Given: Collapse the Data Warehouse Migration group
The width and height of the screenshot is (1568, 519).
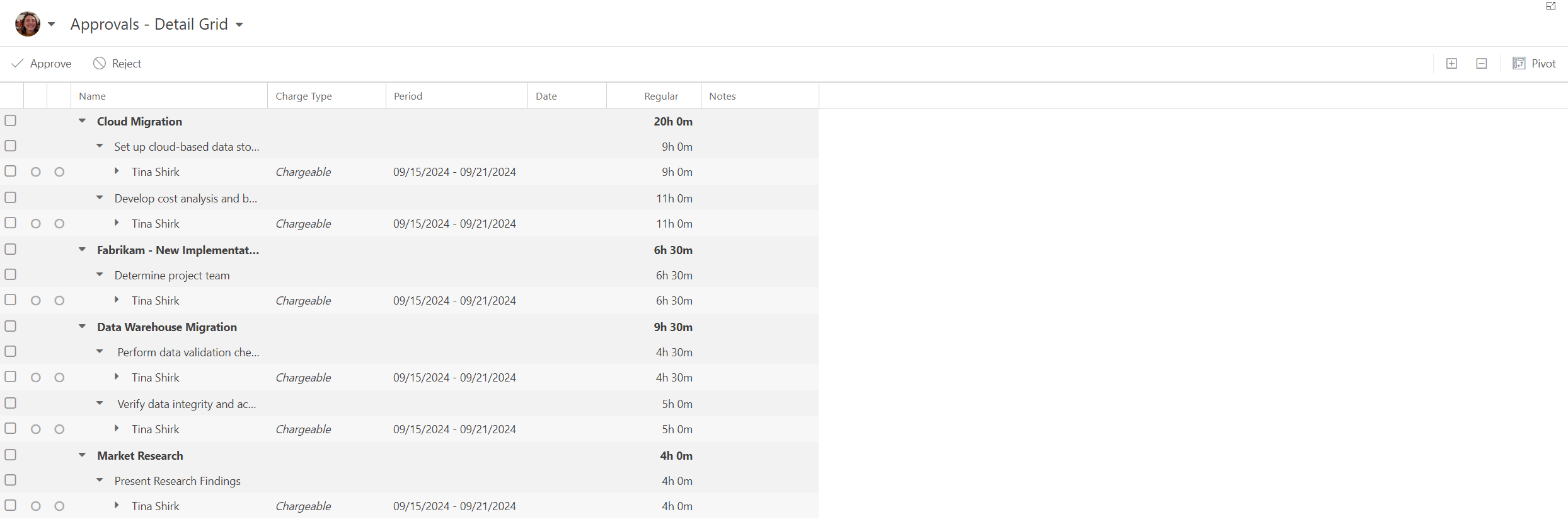Looking at the screenshot, I should (x=82, y=326).
